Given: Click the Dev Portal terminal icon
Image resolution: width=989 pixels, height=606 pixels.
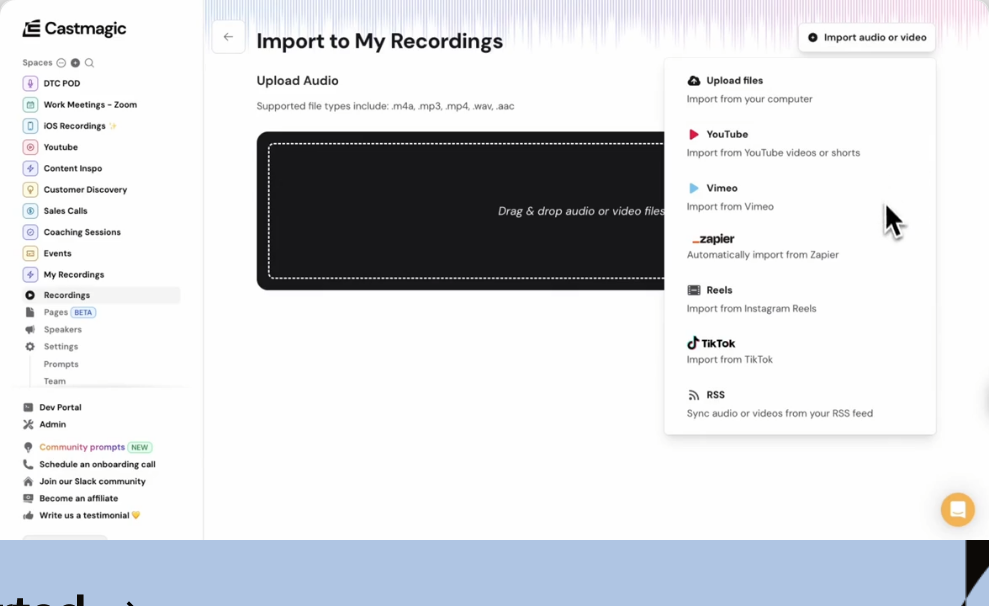Looking at the screenshot, I should click(28, 407).
